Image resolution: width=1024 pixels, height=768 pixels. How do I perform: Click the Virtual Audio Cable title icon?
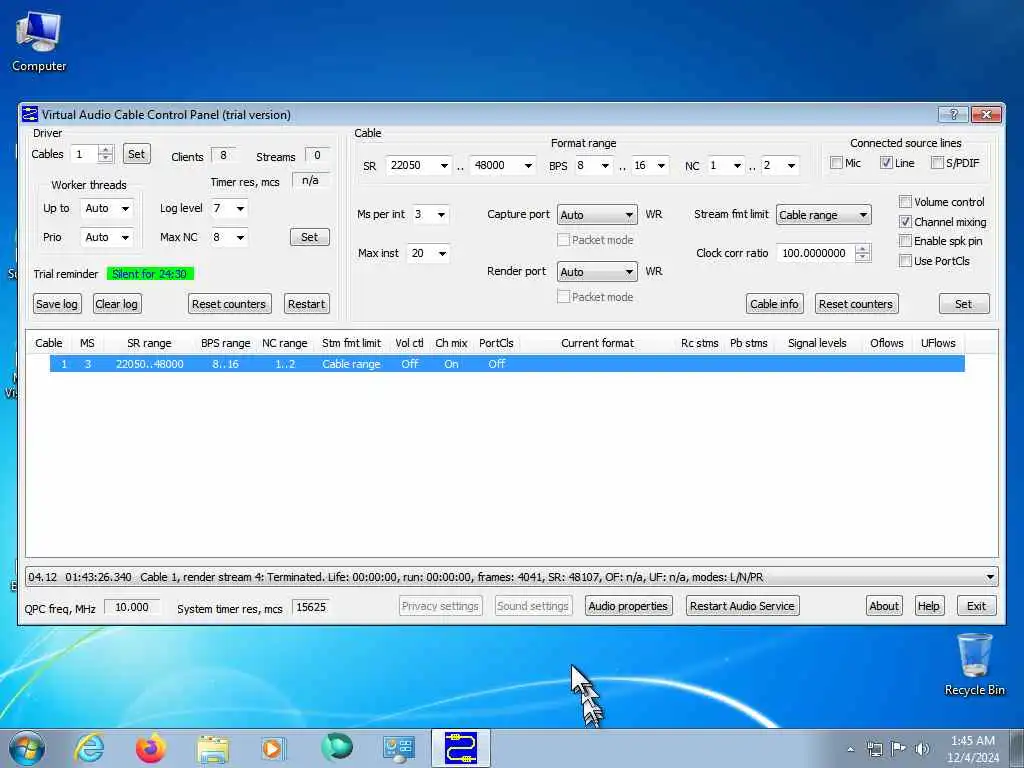[x=30, y=114]
